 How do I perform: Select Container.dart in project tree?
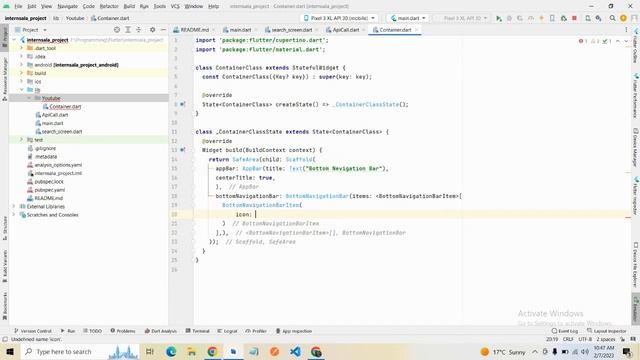[65, 107]
